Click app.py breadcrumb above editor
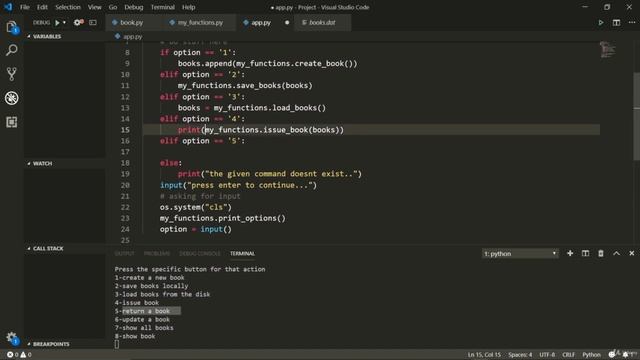This screenshot has width=640, height=360. (x=133, y=36)
